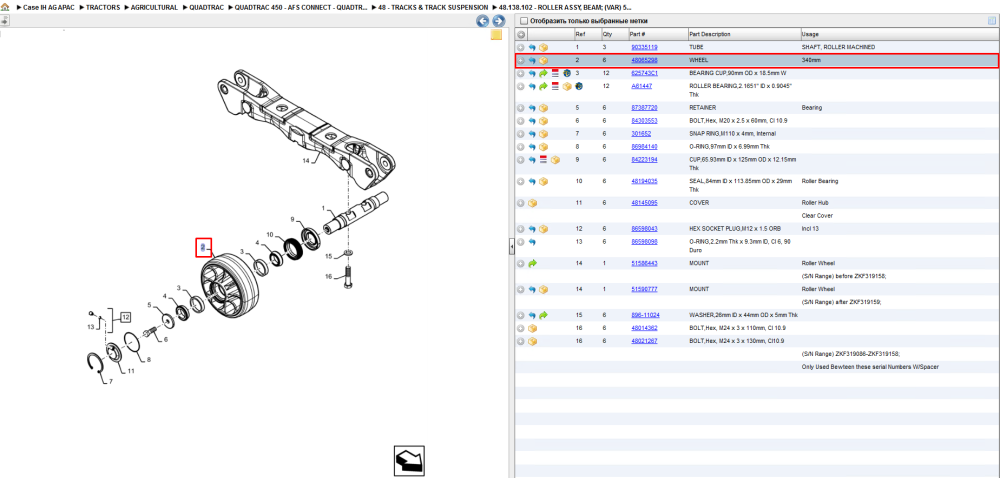Select the 'RETAINER' description cell
1000x478 pixels.
coord(702,108)
